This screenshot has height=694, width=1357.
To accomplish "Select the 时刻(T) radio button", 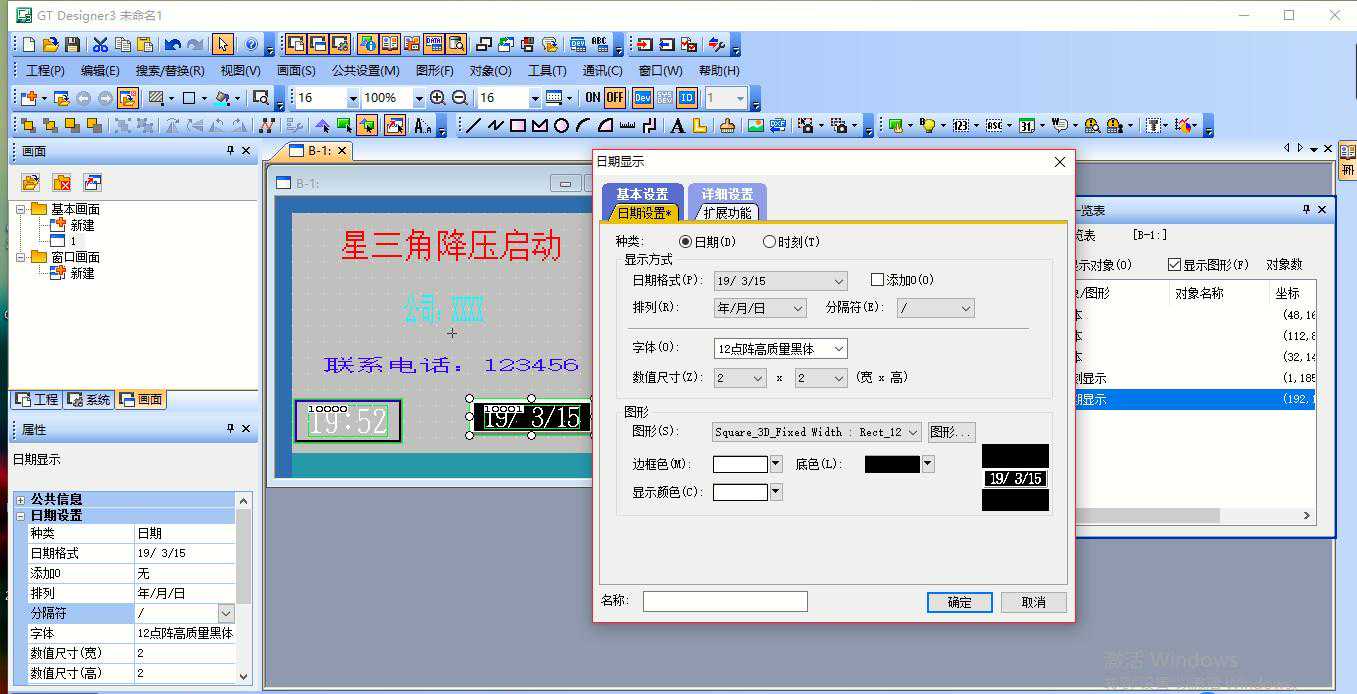I will (x=769, y=242).
